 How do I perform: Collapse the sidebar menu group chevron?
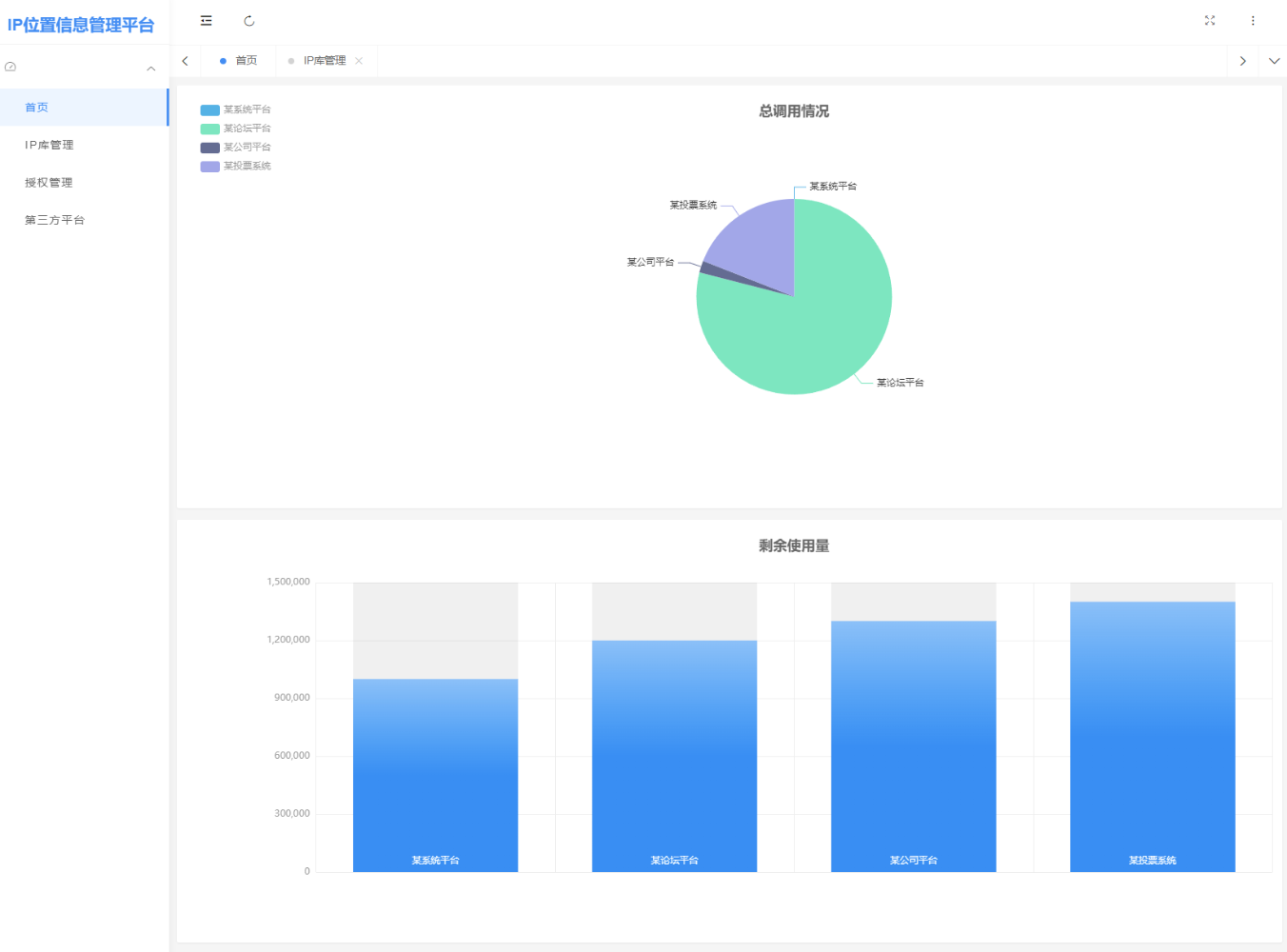tap(150, 69)
